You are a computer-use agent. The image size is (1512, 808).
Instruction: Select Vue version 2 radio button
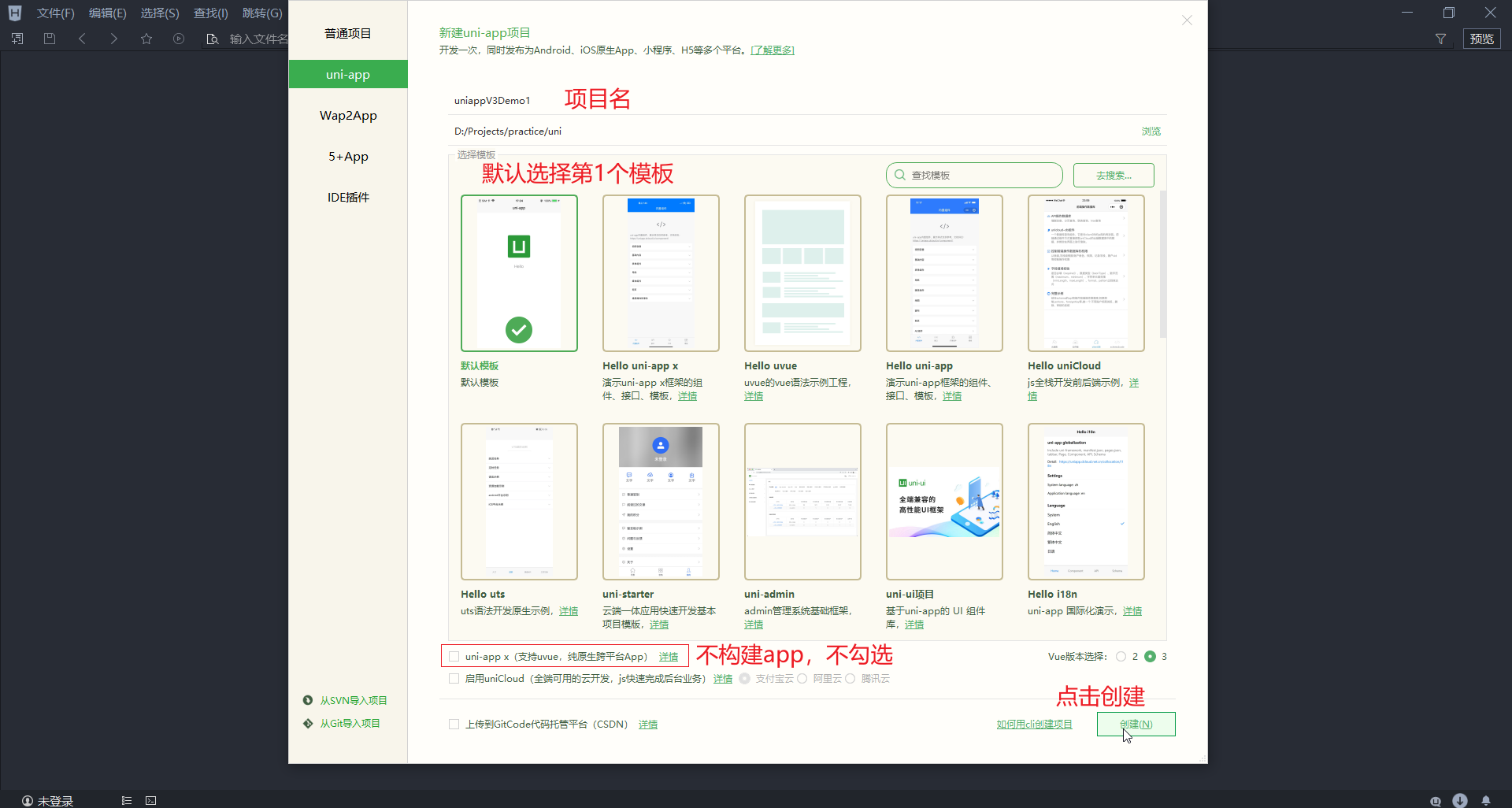(1121, 656)
